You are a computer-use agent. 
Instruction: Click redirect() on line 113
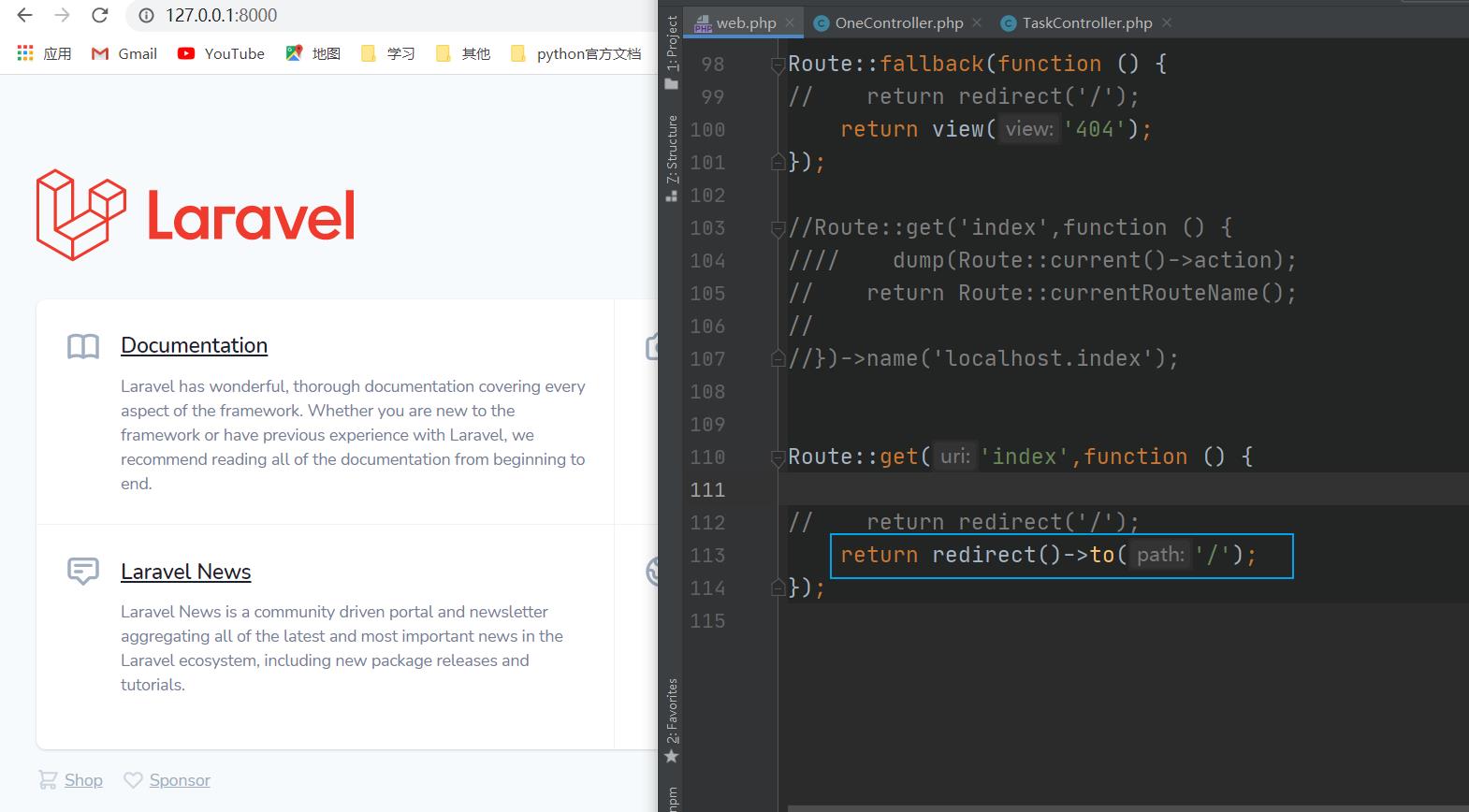click(996, 555)
